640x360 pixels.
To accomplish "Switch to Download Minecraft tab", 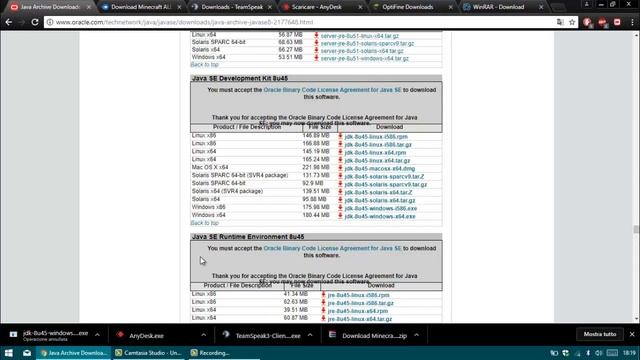I will (x=141, y=7).
